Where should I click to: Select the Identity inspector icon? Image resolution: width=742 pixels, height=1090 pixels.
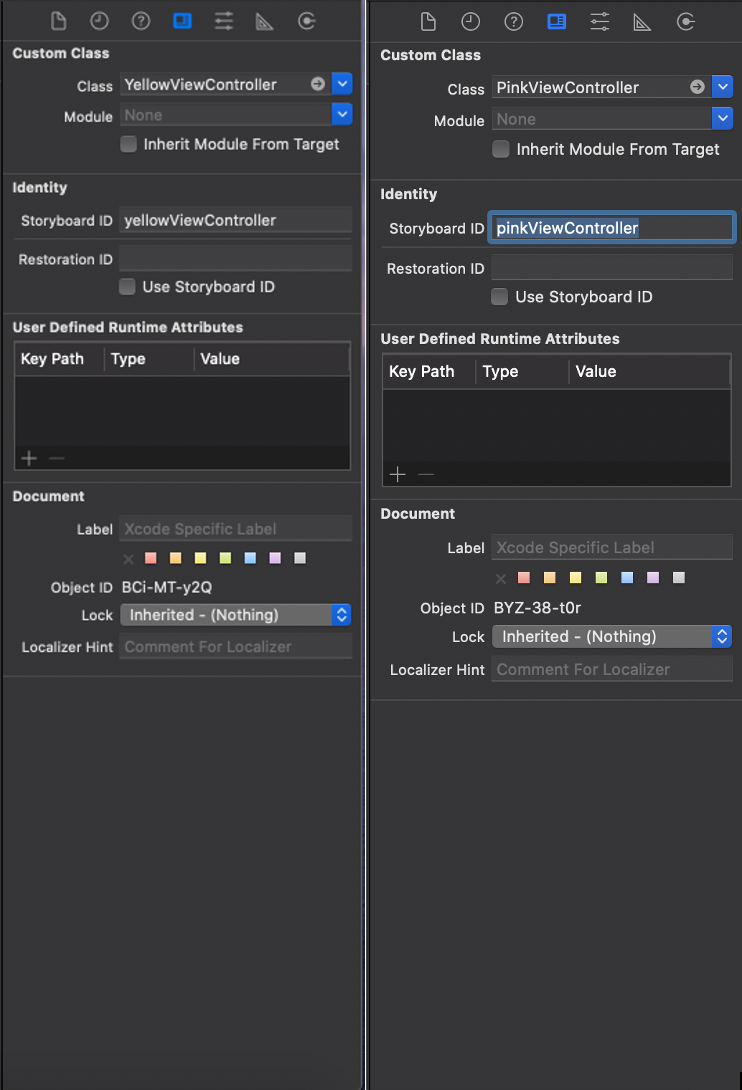[x=182, y=20]
